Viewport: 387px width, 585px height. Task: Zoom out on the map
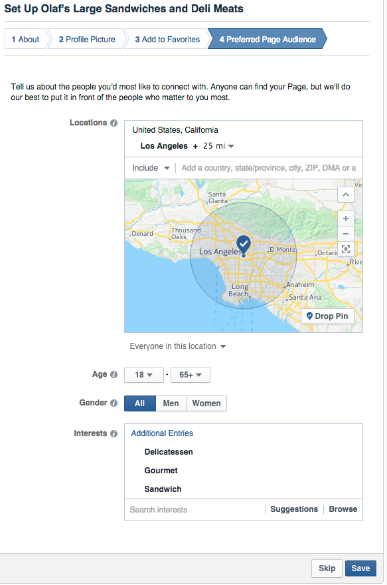click(346, 234)
